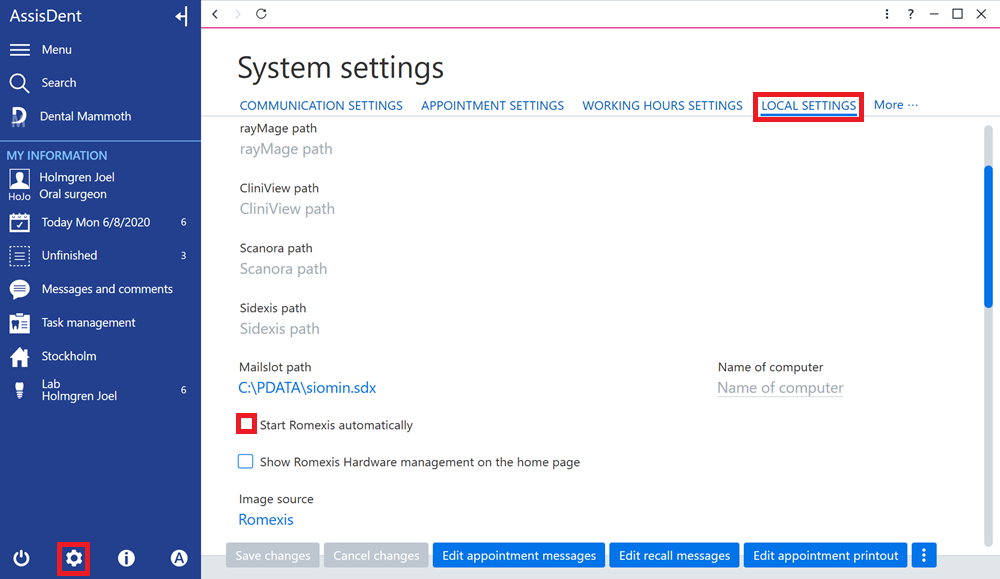The height and width of the screenshot is (579, 1000).
Task: Click the HoJo user profile icon
Action: pos(19,185)
